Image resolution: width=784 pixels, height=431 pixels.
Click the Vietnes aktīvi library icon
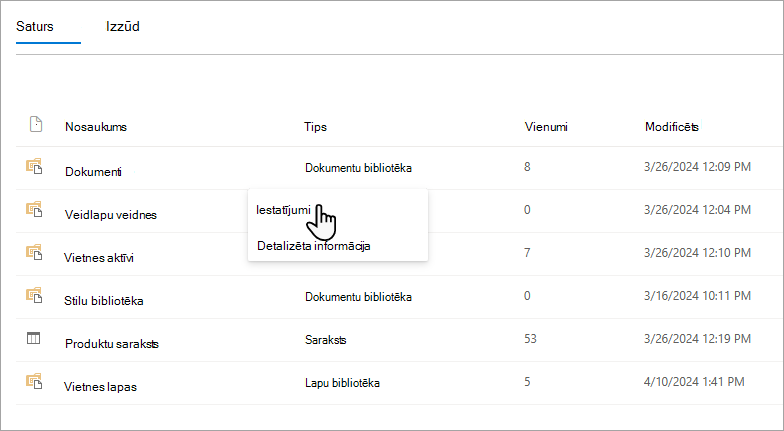[x=34, y=252]
